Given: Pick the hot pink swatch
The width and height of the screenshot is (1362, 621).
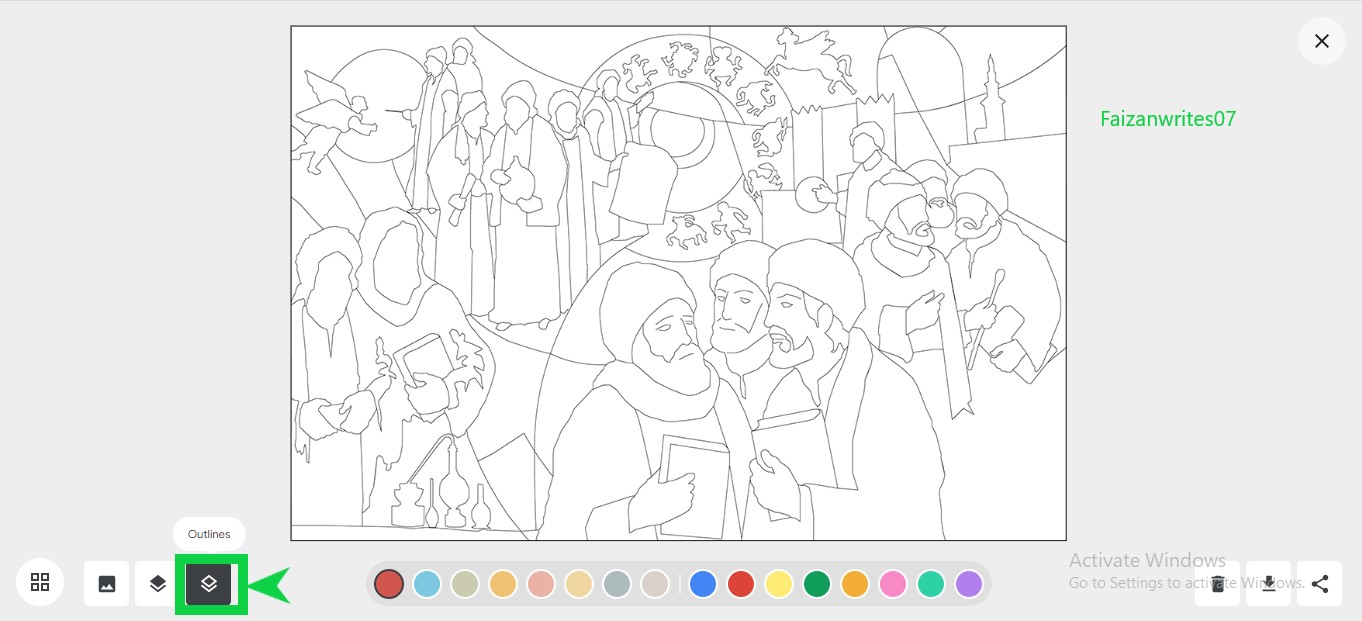Looking at the screenshot, I should pos(893,584).
